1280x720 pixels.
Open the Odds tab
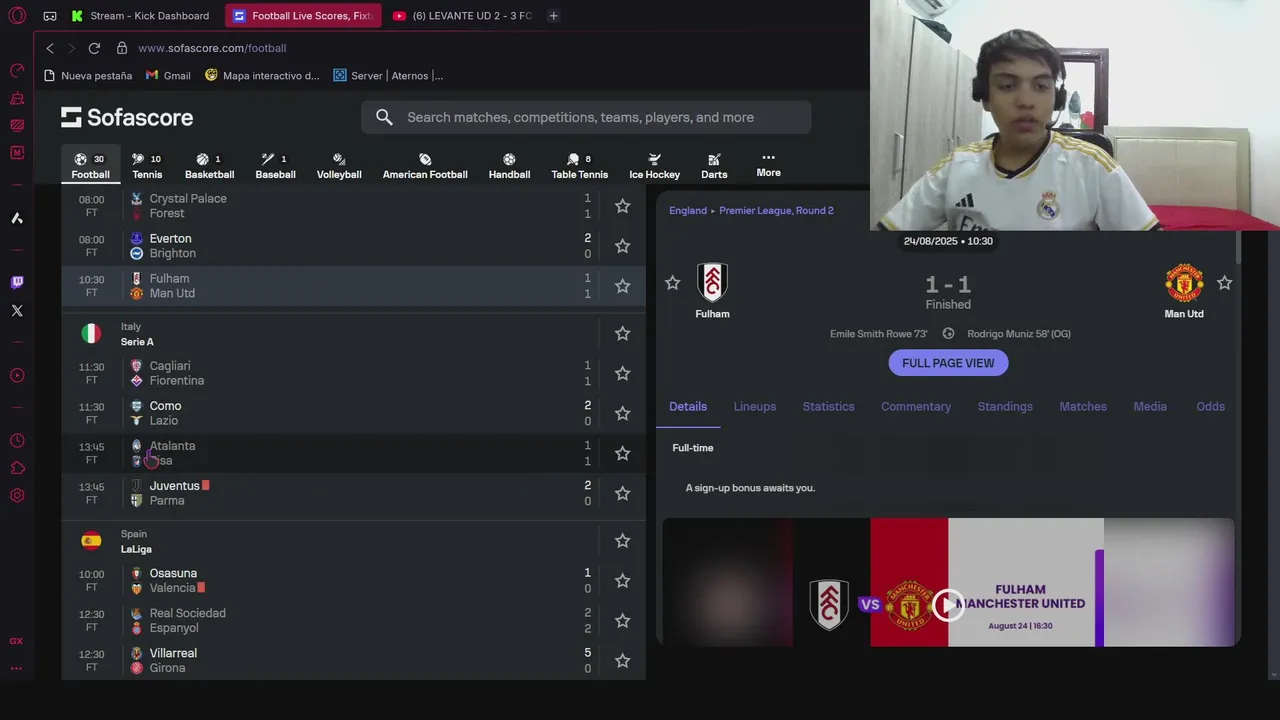[1210, 406]
